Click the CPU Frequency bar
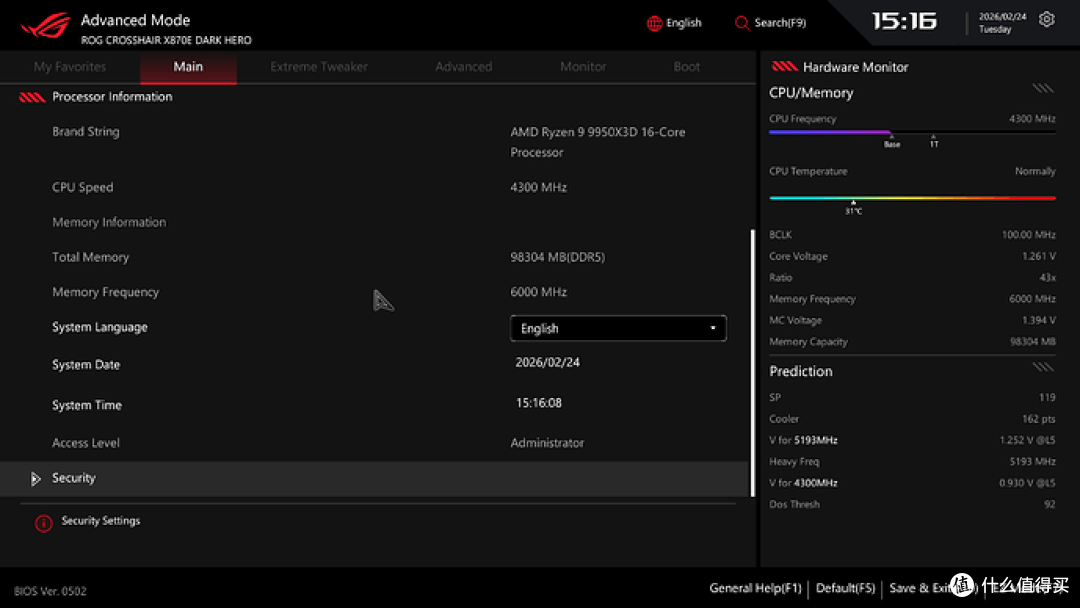The image size is (1080, 608). pos(912,132)
